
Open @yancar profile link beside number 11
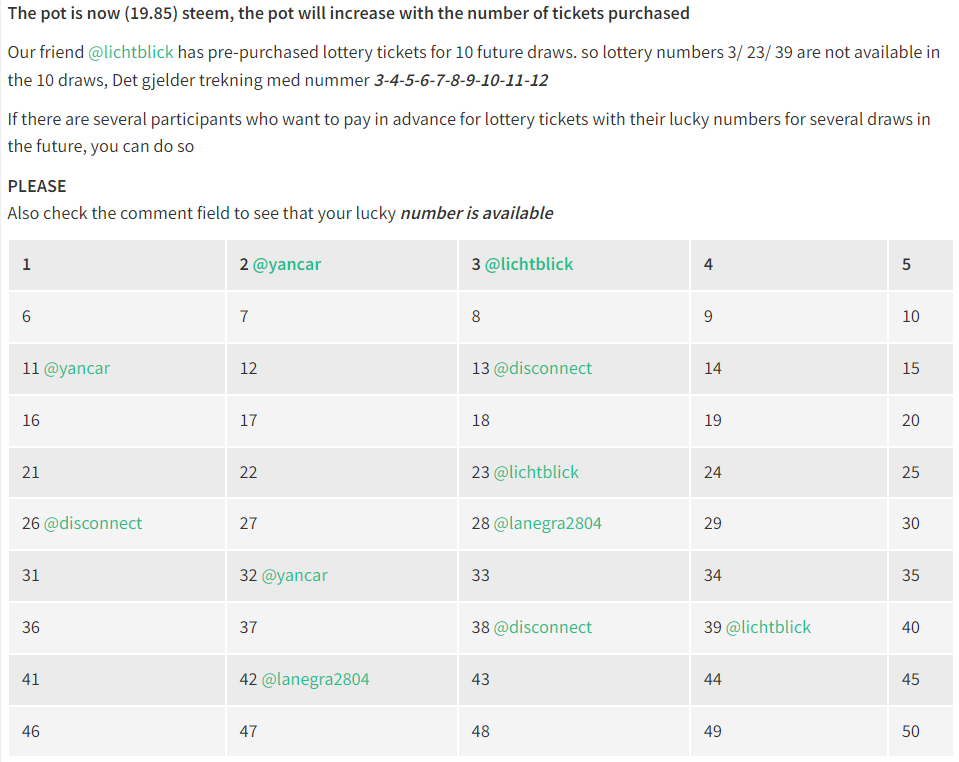click(x=77, y=368)
